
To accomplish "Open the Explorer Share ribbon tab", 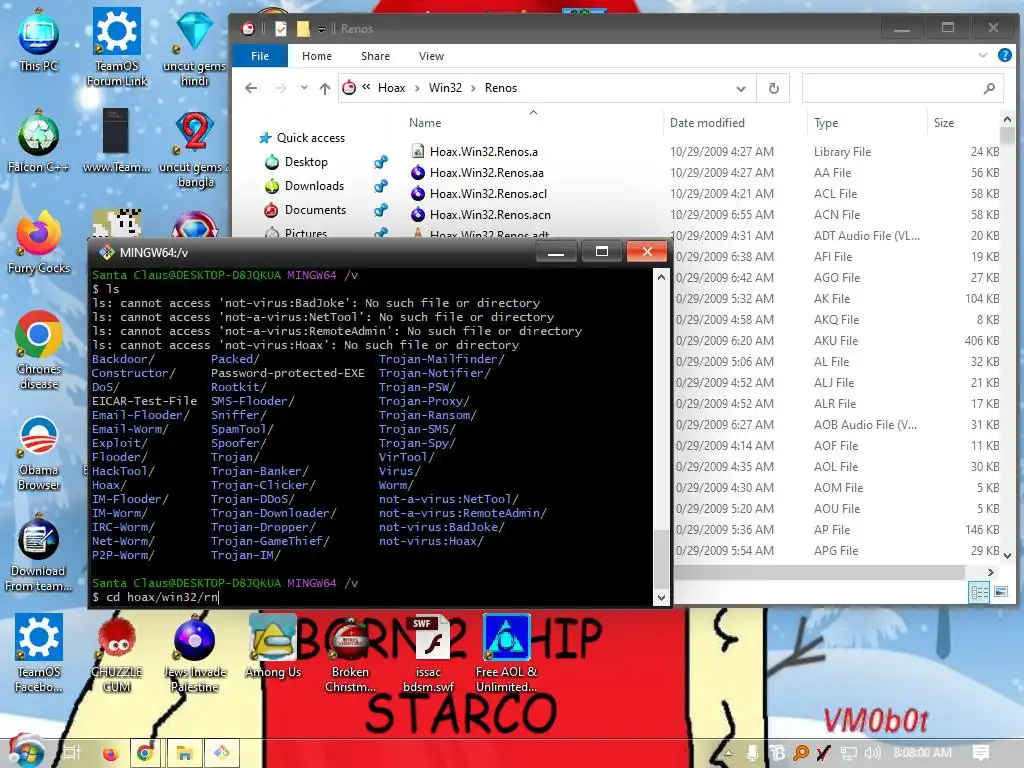I will [x=376, y=56].
